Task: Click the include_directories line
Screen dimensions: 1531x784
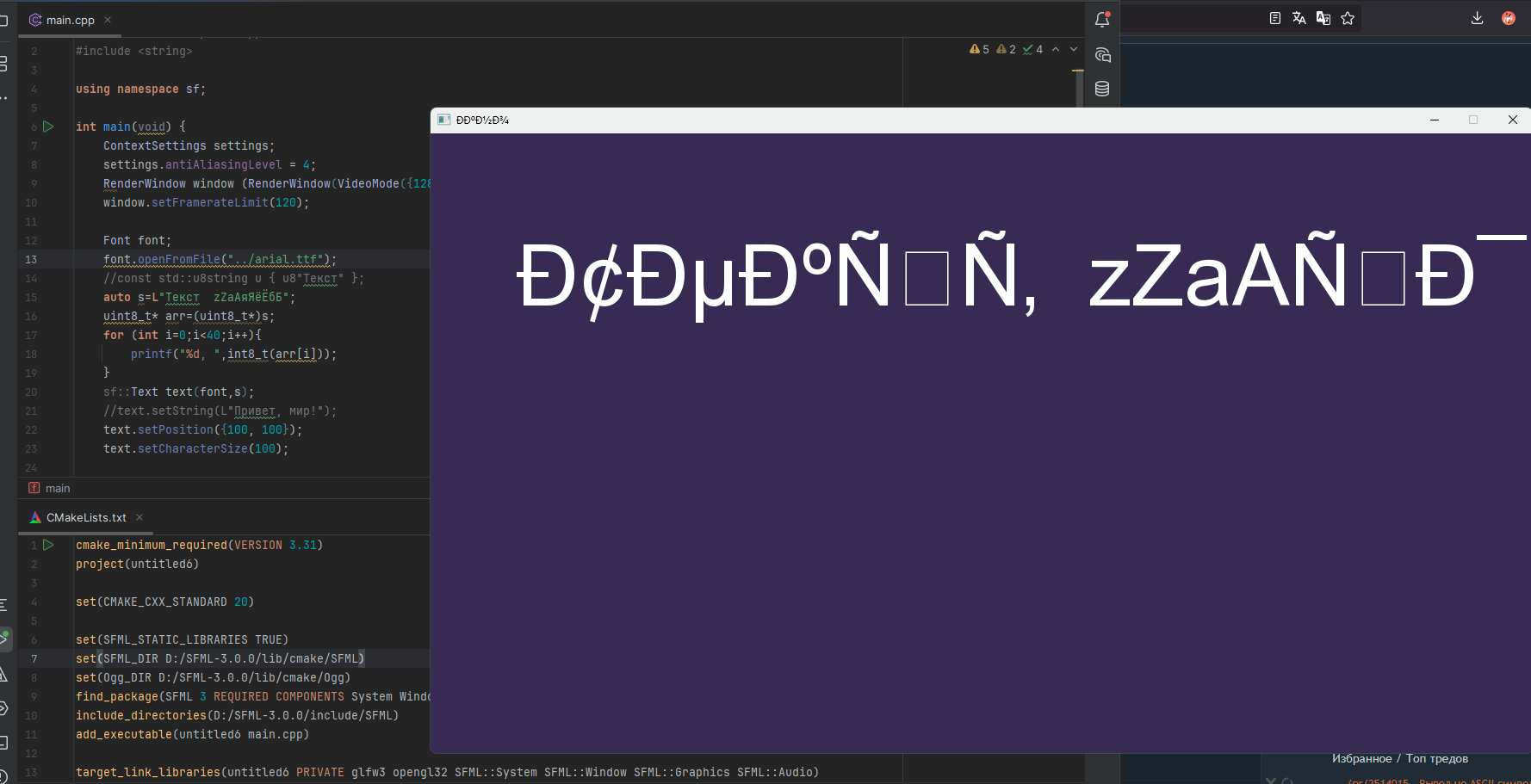Action: pos(238,715)
